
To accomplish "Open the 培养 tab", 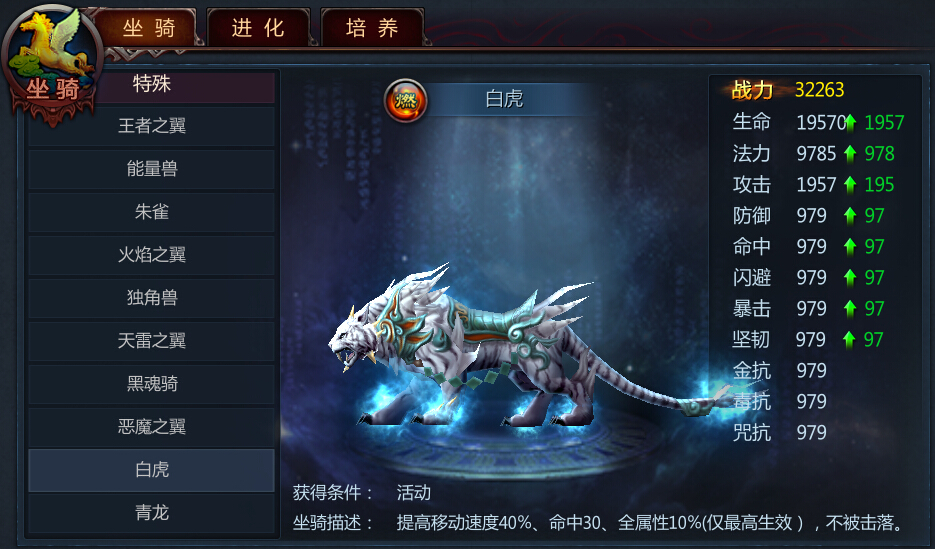I will [x=372, y=28].
